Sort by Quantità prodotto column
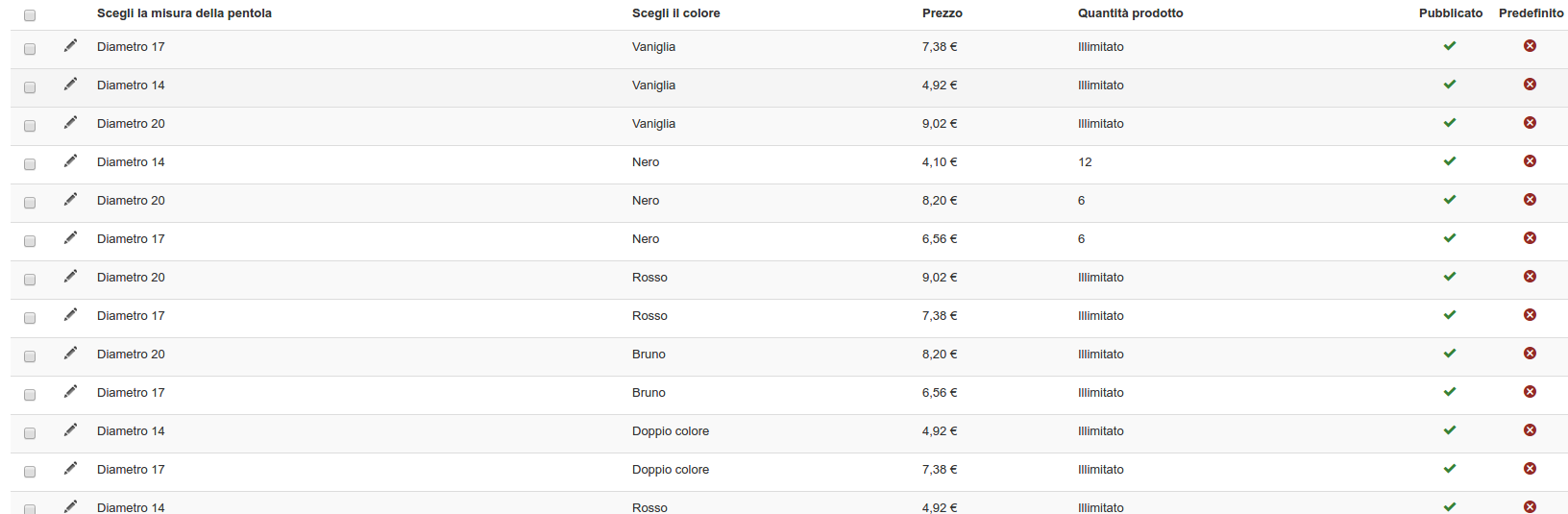 click(1130, 13)
